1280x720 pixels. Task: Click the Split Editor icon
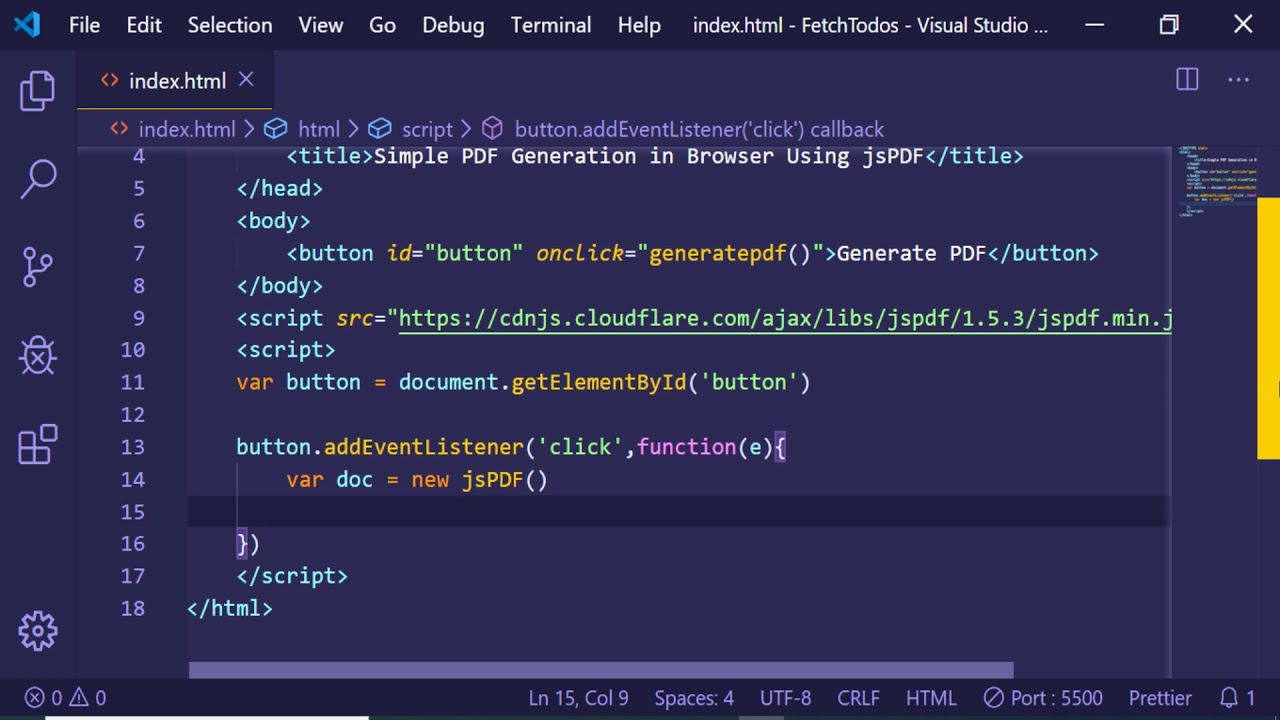1187,80
